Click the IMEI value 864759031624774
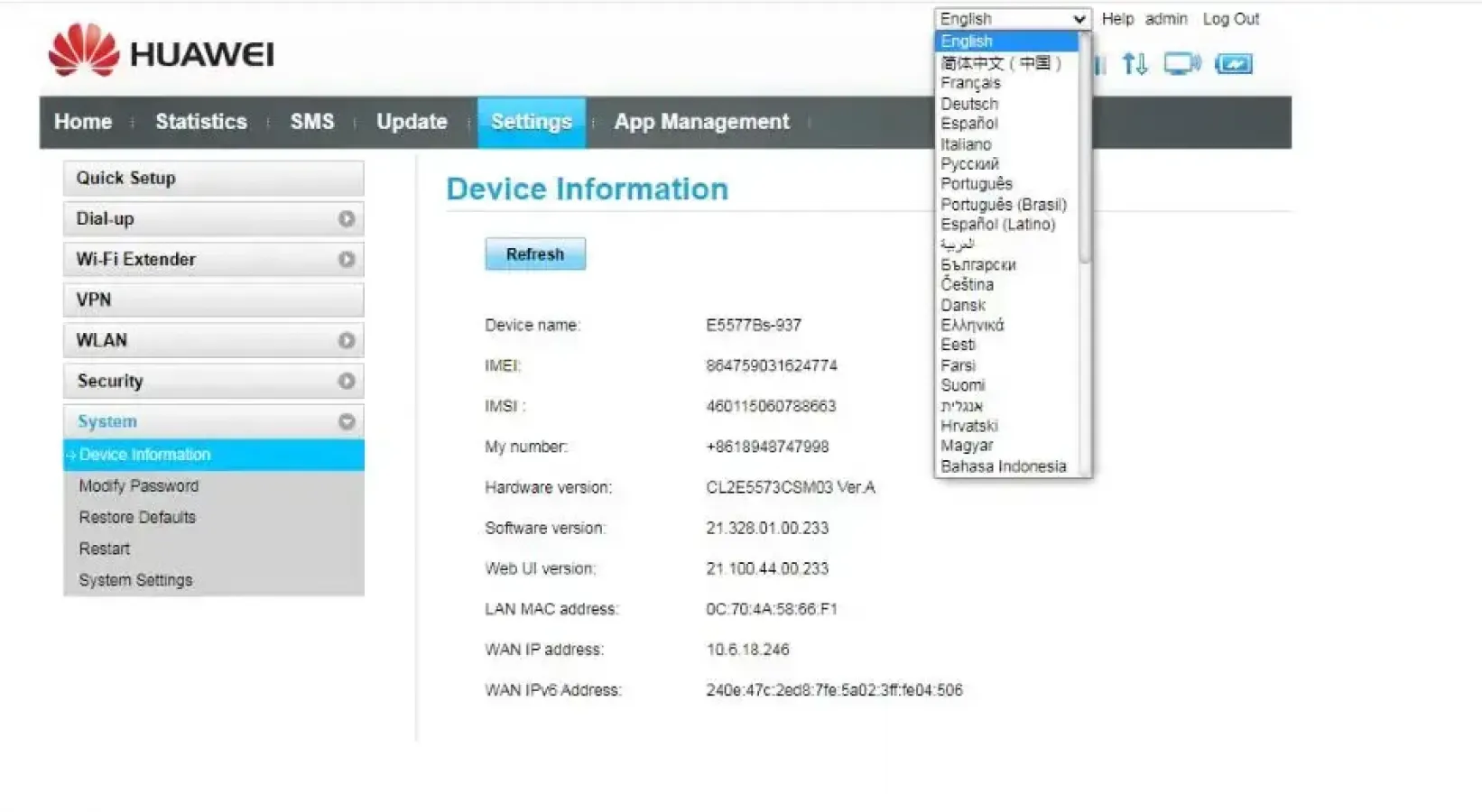This screenshot has height=812, width=1482. tap(771, 366)
